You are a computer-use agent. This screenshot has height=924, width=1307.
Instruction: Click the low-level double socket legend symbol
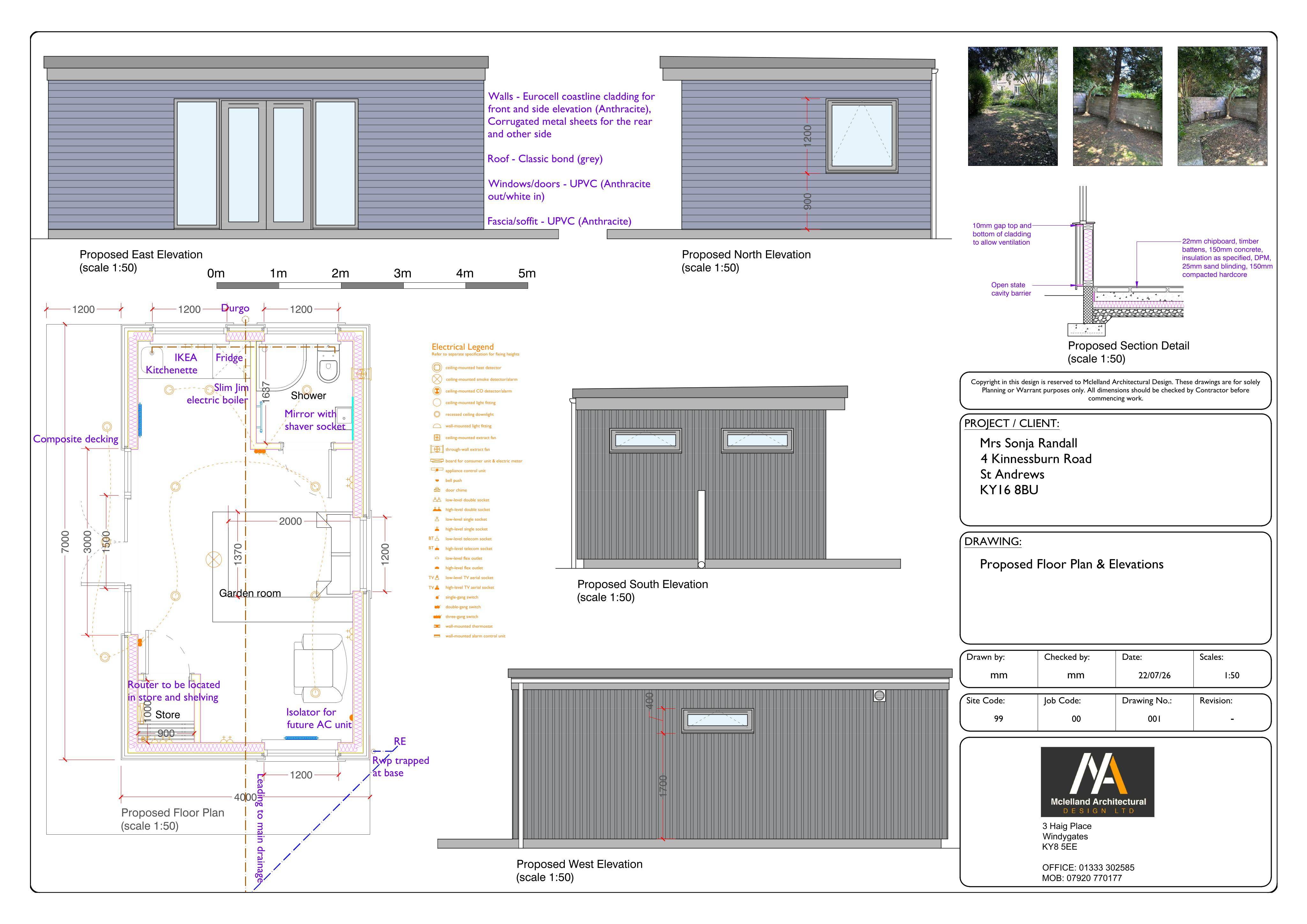(x=437, y=499)
